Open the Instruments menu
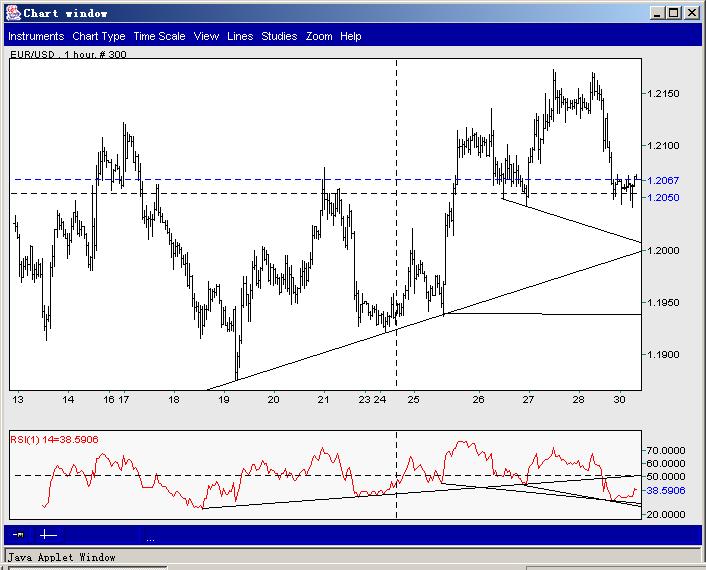Viewport: 706px width, 570px height. (x=36, y=36)
